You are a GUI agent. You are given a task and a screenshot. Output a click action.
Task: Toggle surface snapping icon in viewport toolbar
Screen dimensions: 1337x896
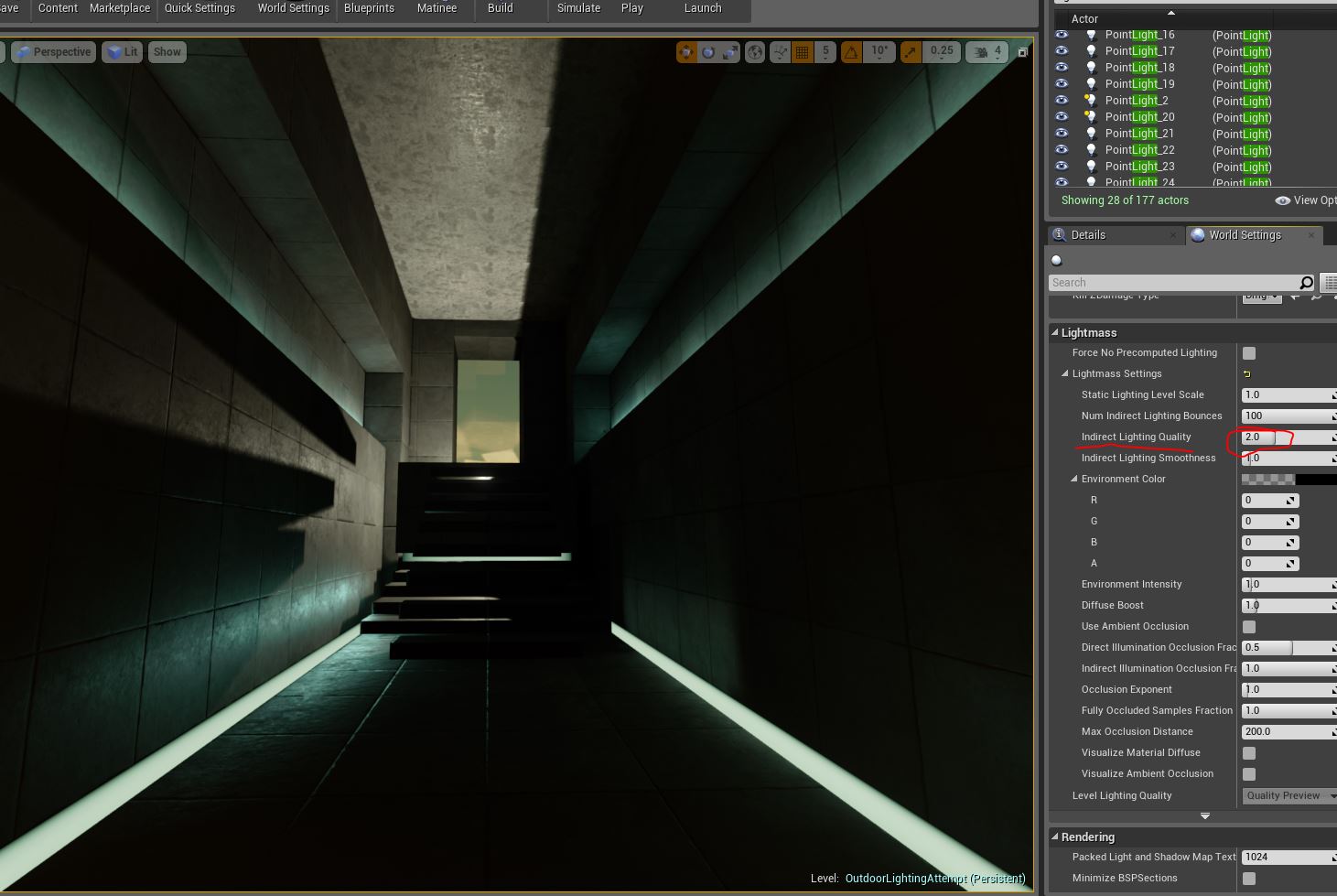[780, 52]
